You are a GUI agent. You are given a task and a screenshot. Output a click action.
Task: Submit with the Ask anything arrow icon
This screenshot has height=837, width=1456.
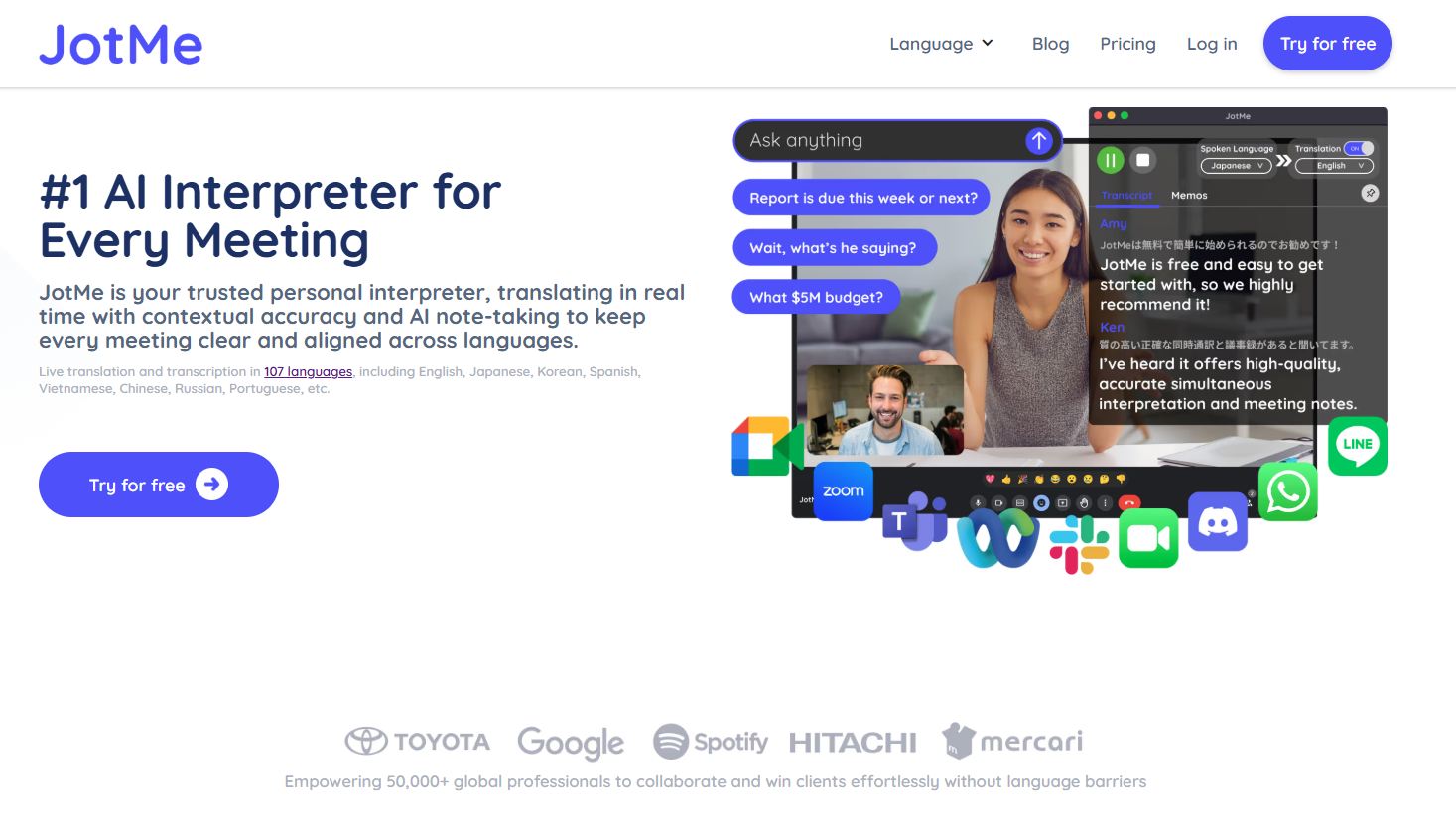(x=1038, y=141)
